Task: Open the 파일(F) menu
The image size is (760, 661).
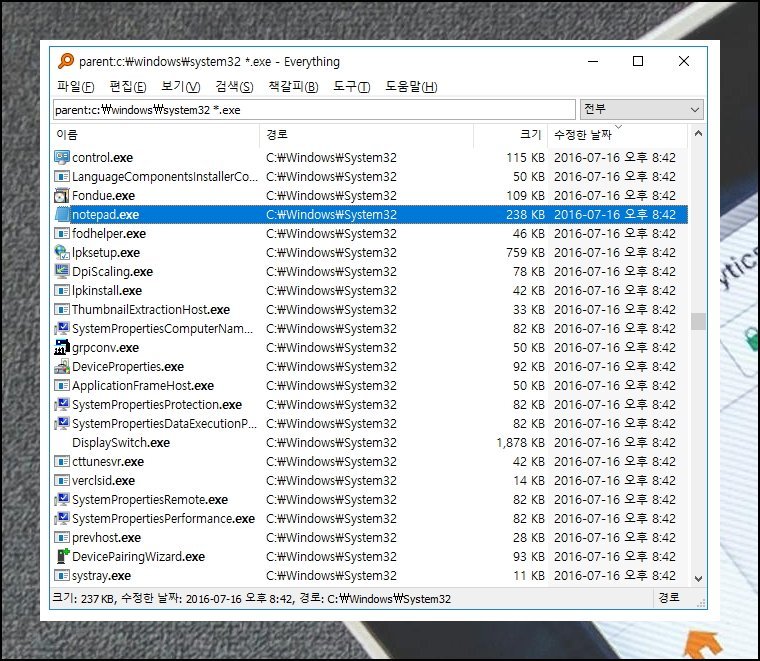Action: (x=75, y=87)
